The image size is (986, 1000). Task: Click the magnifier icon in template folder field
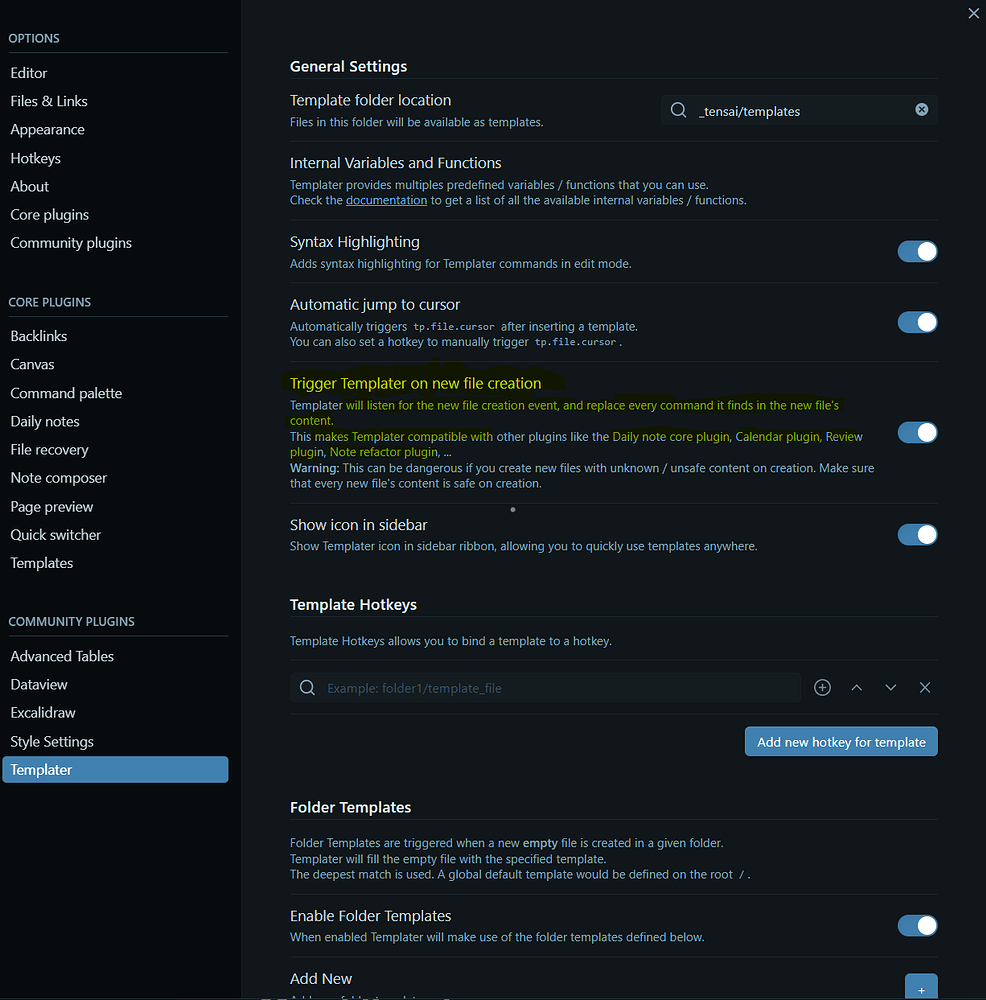[679, 110]
